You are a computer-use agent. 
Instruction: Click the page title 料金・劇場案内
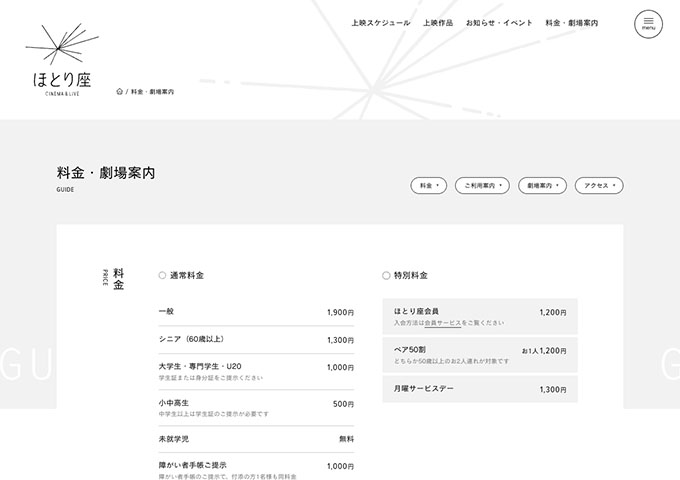click(x=106, y=173)
